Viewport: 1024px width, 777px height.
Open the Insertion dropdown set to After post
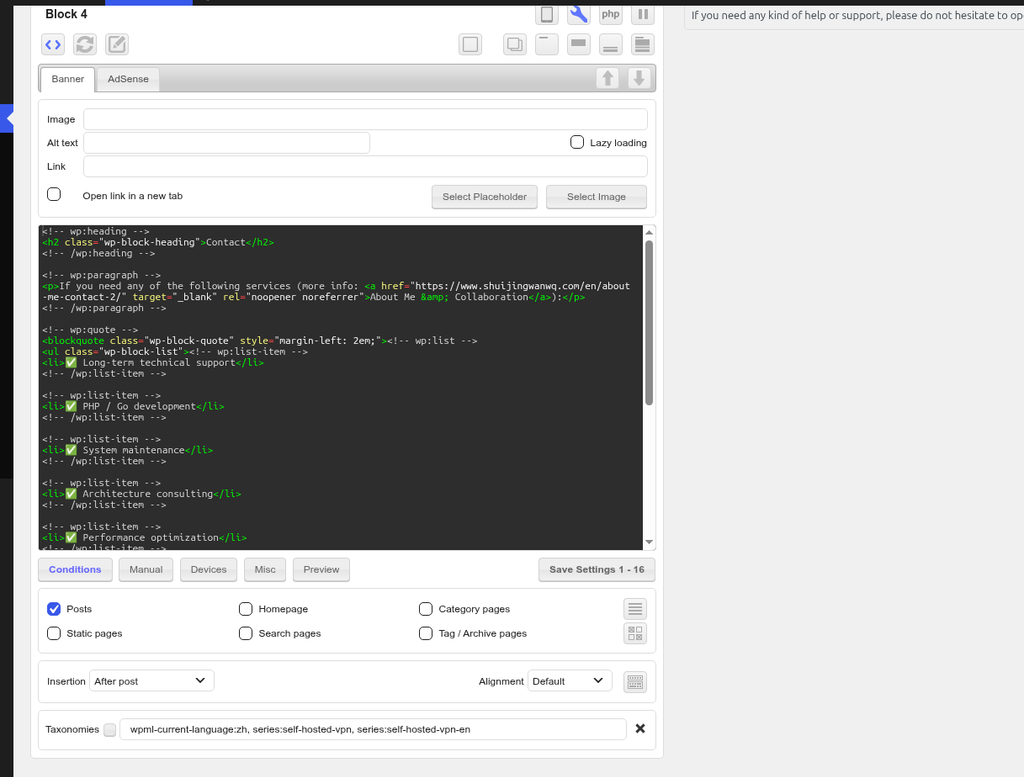click(x=152, y=681)
